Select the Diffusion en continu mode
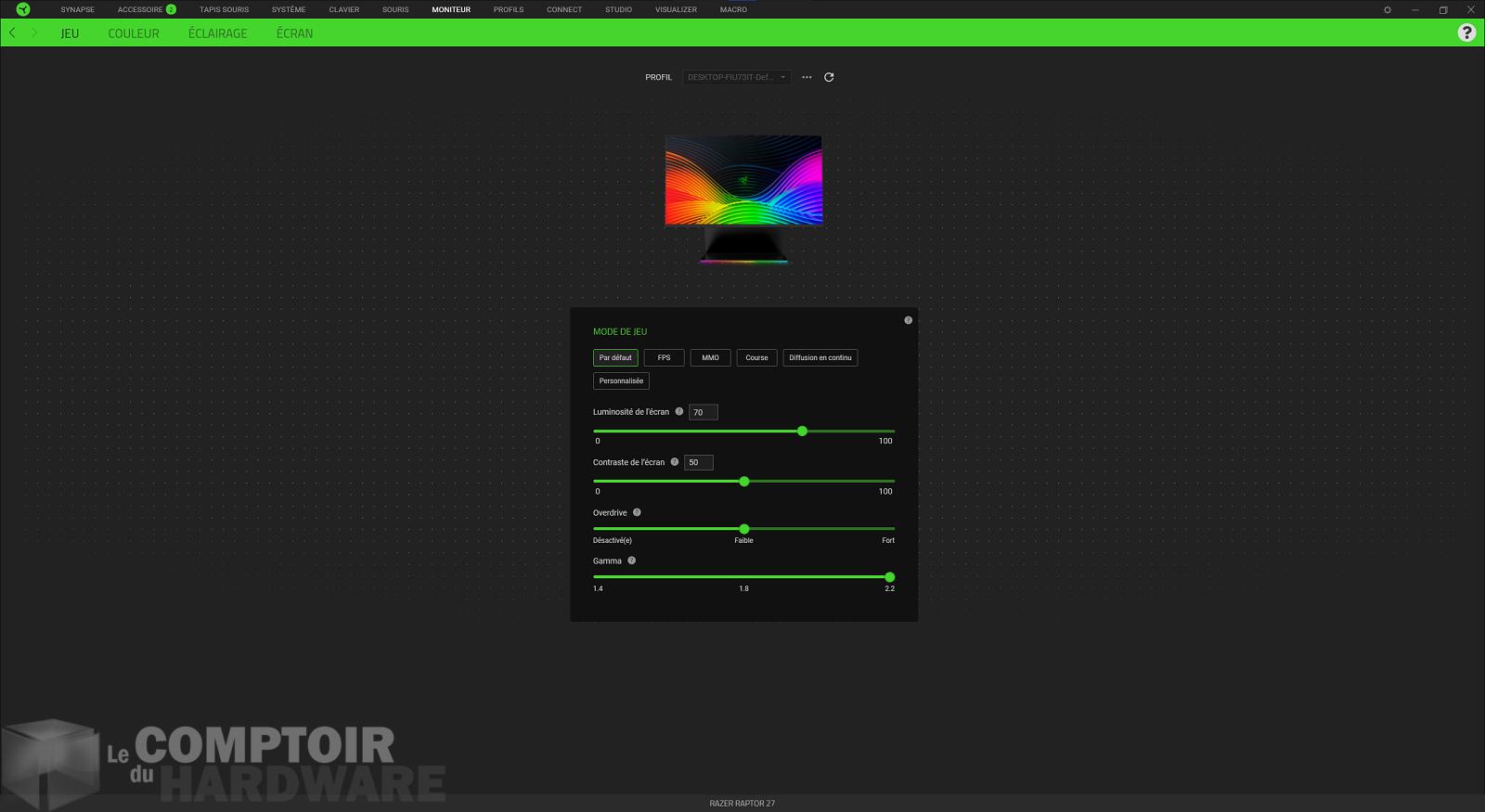 (820, 357)
